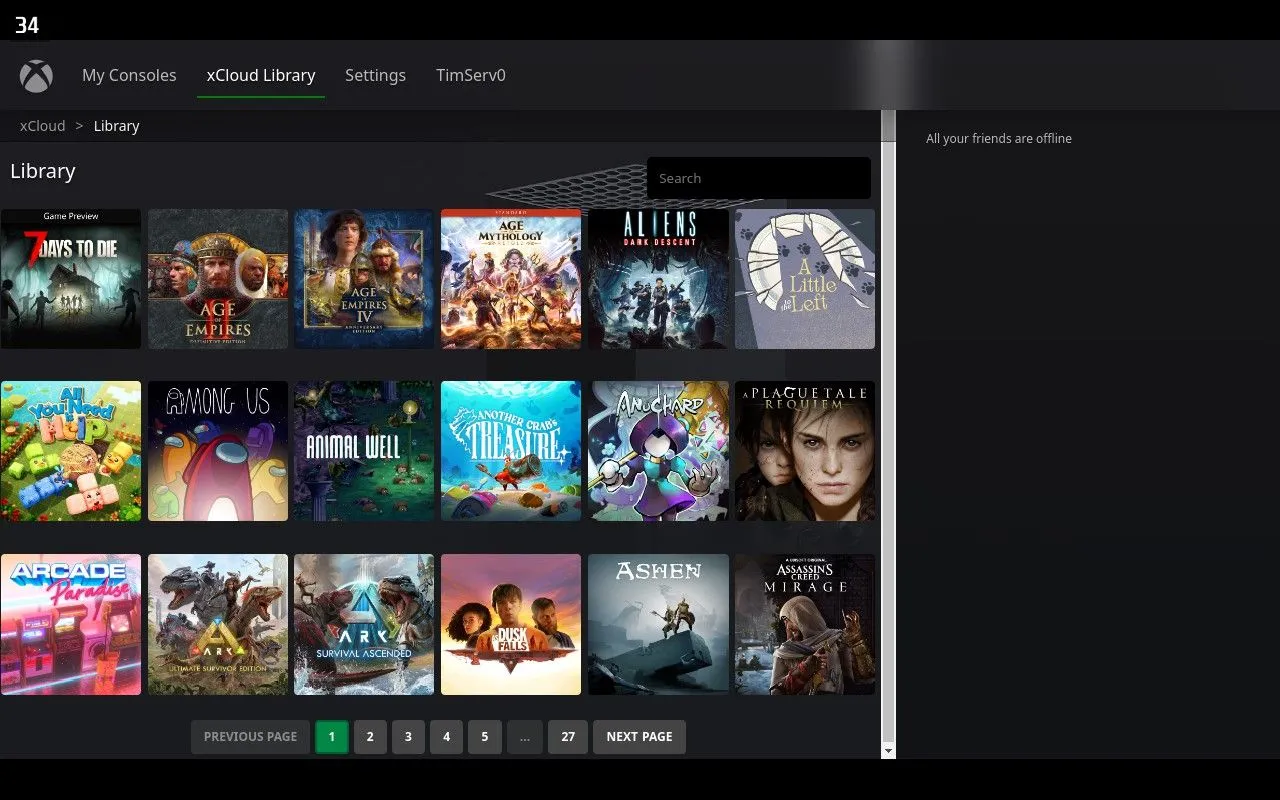Image resolution: width=1280 pixels, height=800 pixels.
Task: Open Another Crab's Treasure tile
Action: 511,451
